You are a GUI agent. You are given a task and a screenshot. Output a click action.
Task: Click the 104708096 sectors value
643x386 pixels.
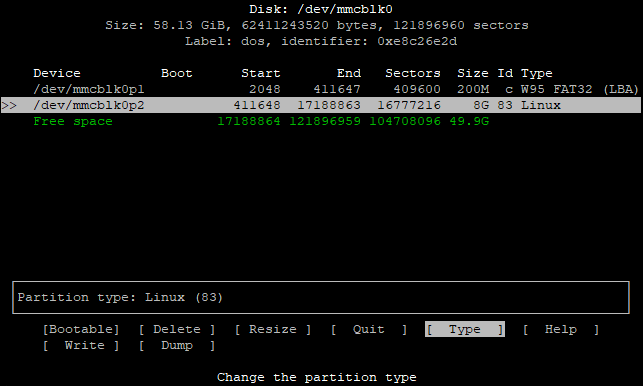point(405,121)
